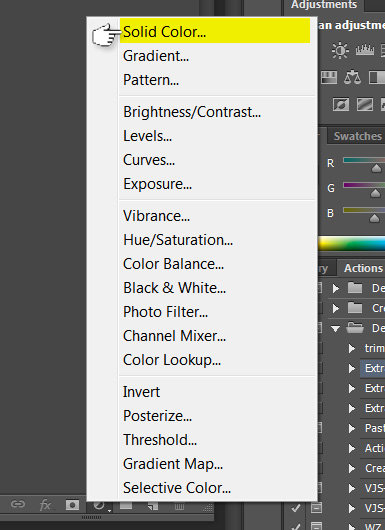Expand the collapsed De action set arrow
The height and width of the screenshot is (530, 385).
pos(336,288)
